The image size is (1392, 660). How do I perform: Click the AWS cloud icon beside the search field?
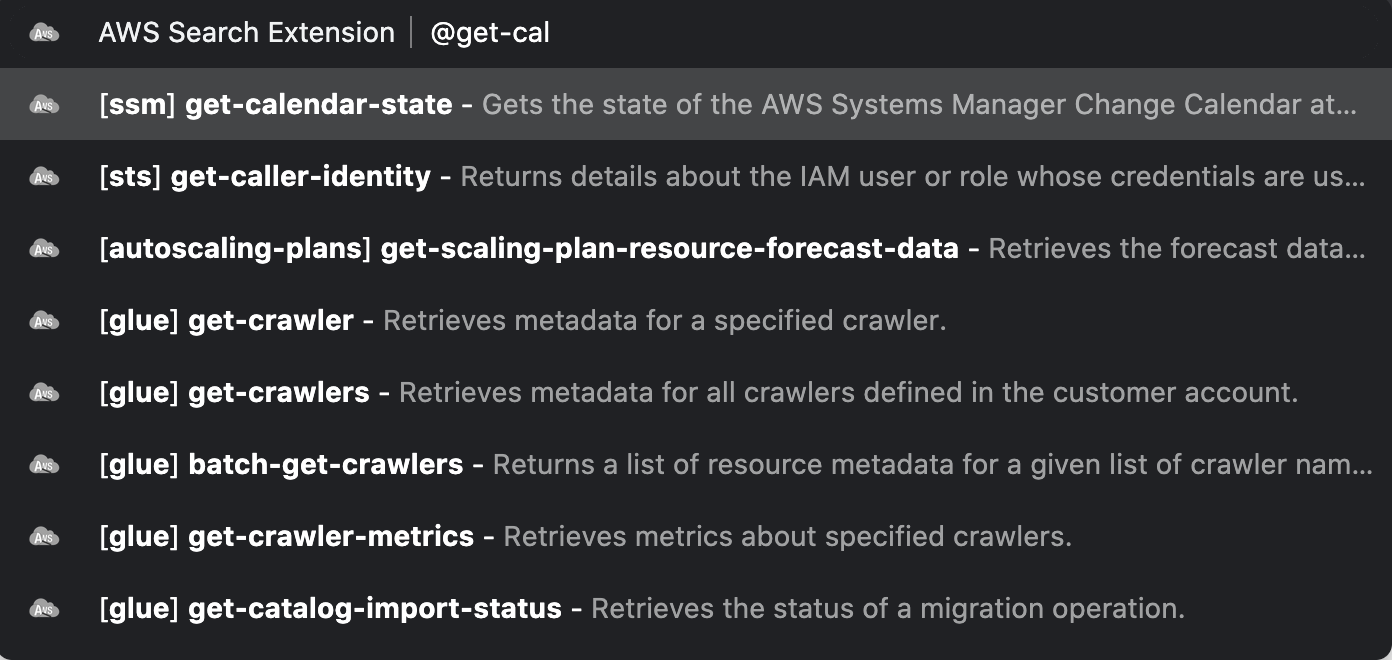tap(44, 33)
